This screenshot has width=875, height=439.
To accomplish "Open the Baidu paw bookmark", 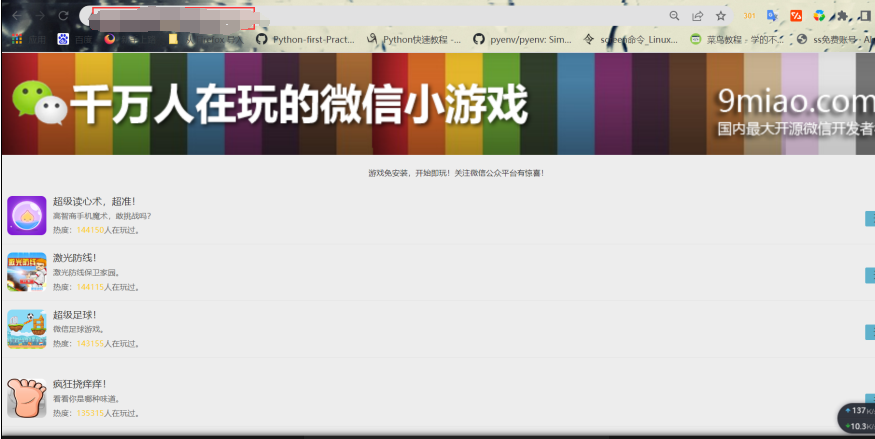I will pyautogui.click(x=75, y=40).
